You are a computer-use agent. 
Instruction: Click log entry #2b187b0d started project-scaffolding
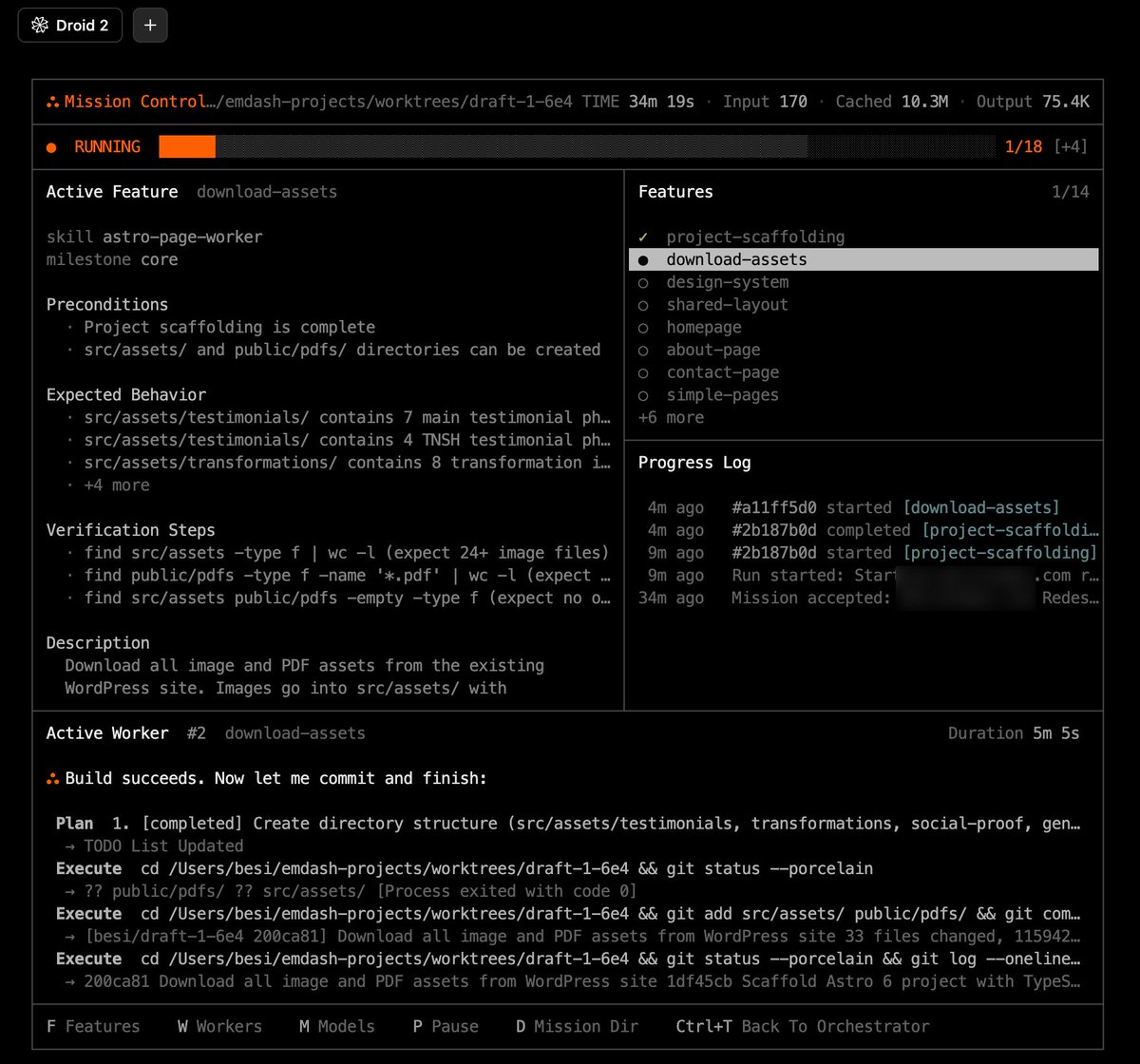click(872, 553)
